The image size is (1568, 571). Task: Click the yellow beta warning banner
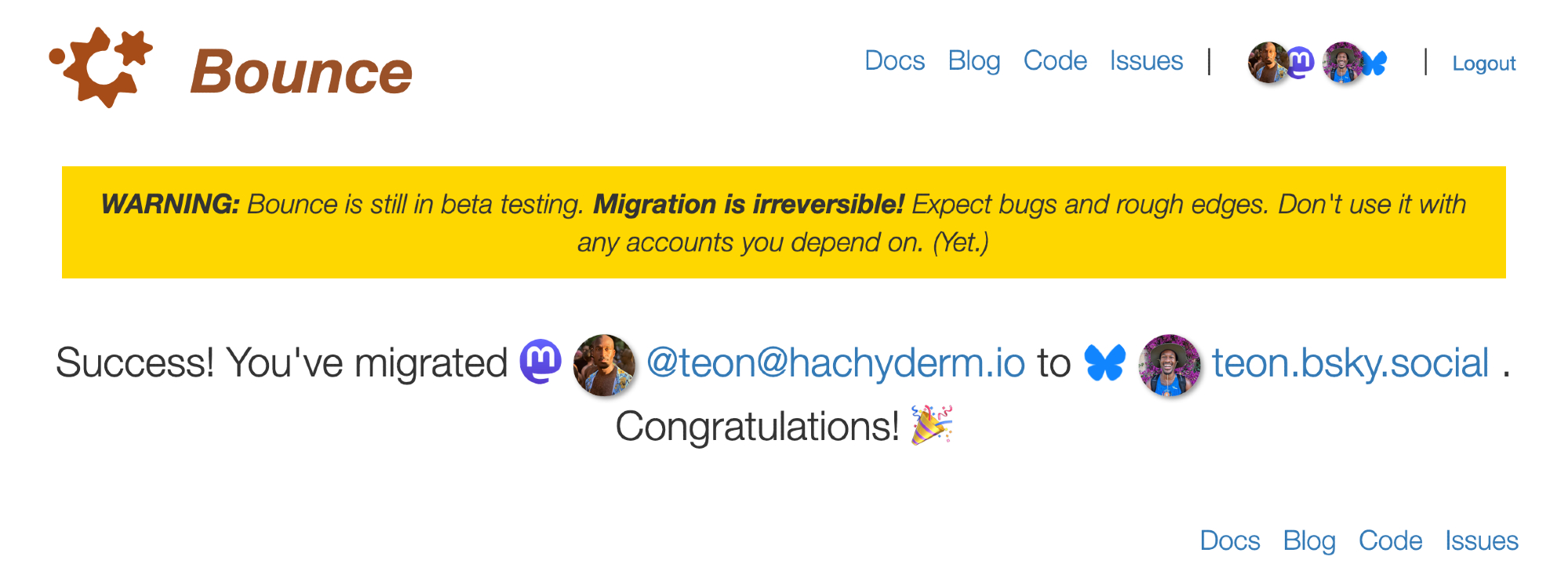click(x=784, y=223)
